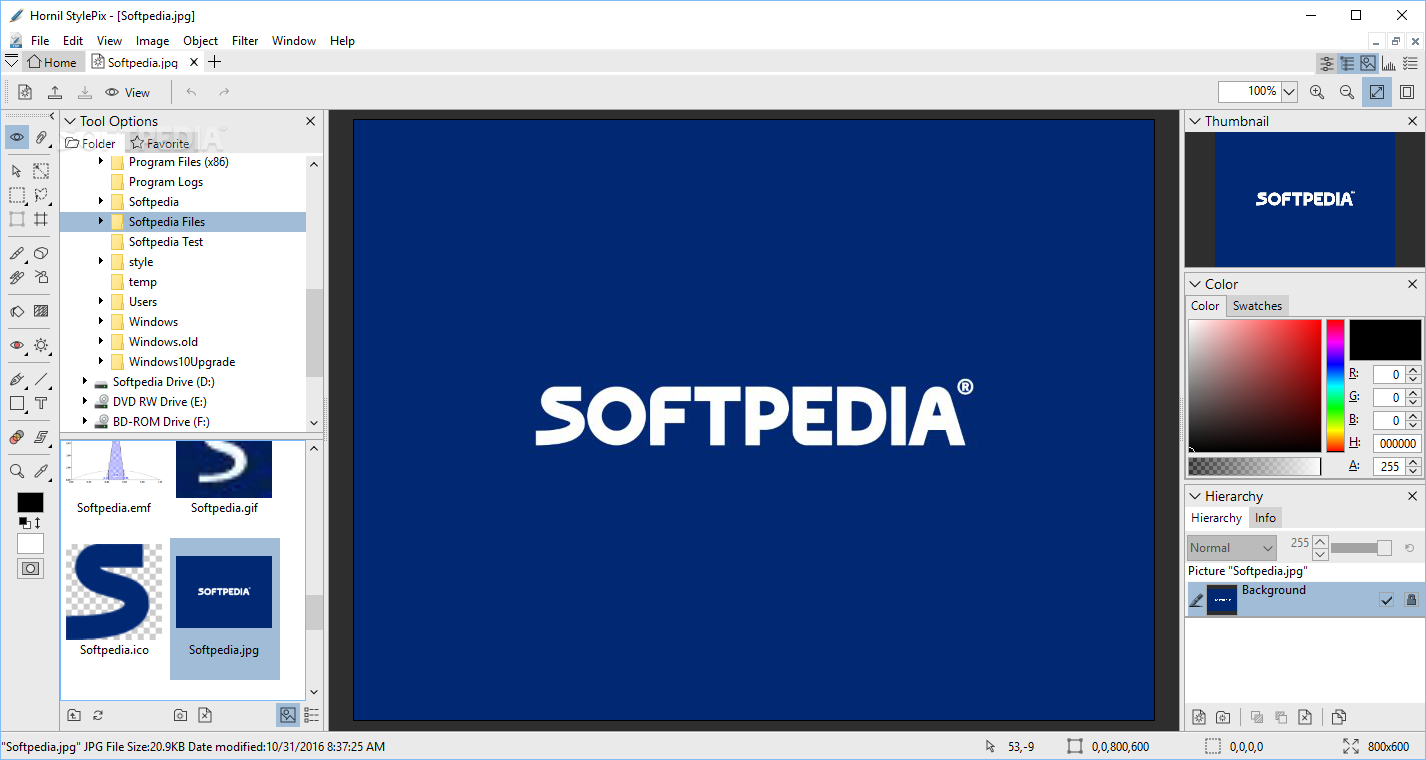The image size is (1426, 760).
Task: Select the brush tool in the toolbox
Action: (x=17, y=253)
